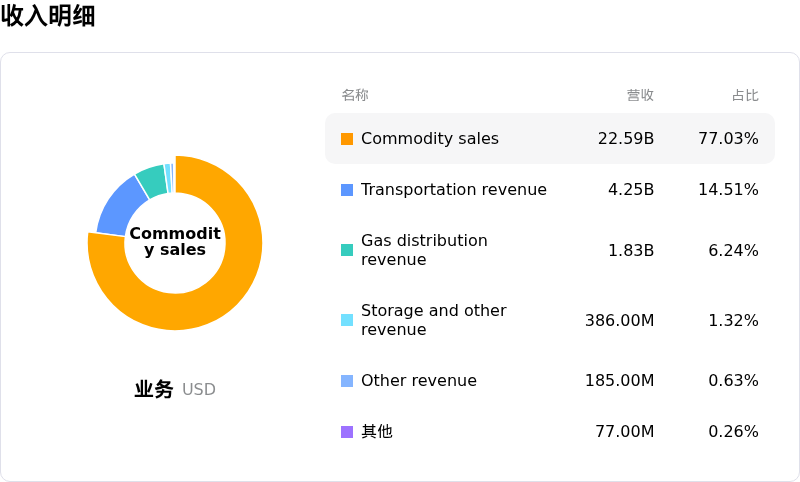This screenshot has width=800, height=482.
Task: Click the 0.63% share value
Action: pyautogui.click(x=733, y=380)
